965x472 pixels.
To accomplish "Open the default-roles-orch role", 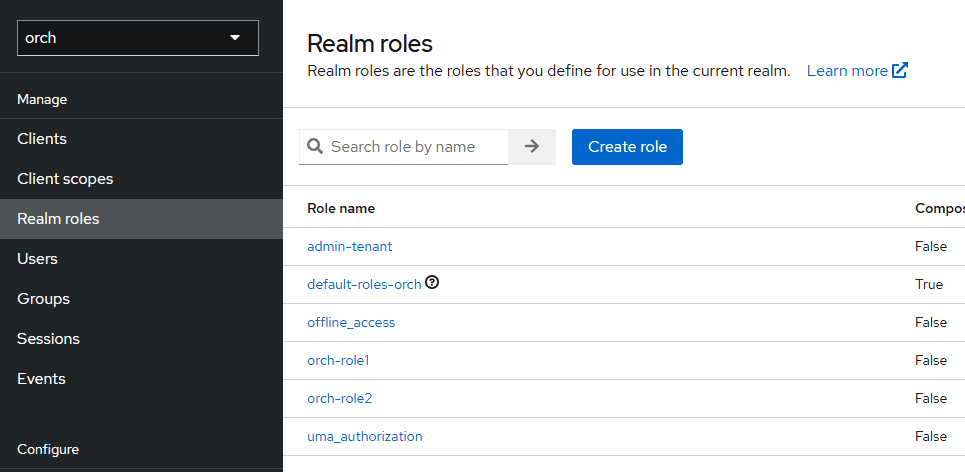I will point(364,284).
